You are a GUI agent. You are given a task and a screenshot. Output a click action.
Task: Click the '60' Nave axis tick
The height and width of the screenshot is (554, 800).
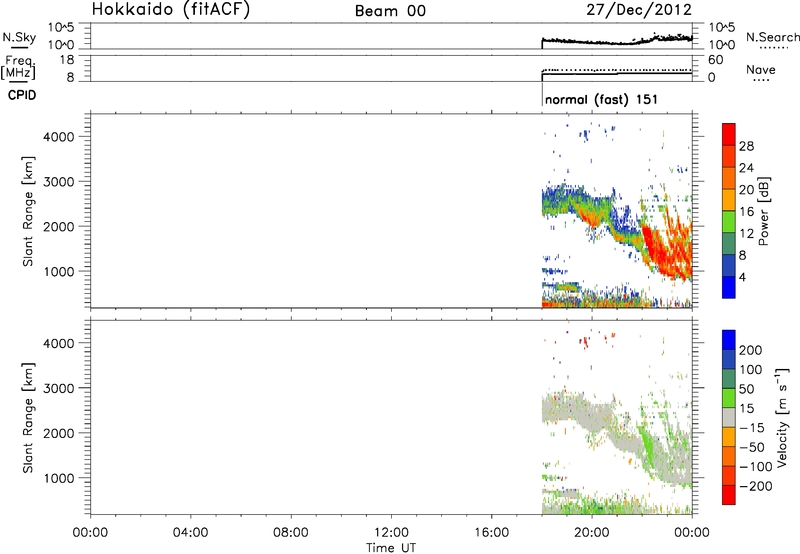click(x=716, y=60)
